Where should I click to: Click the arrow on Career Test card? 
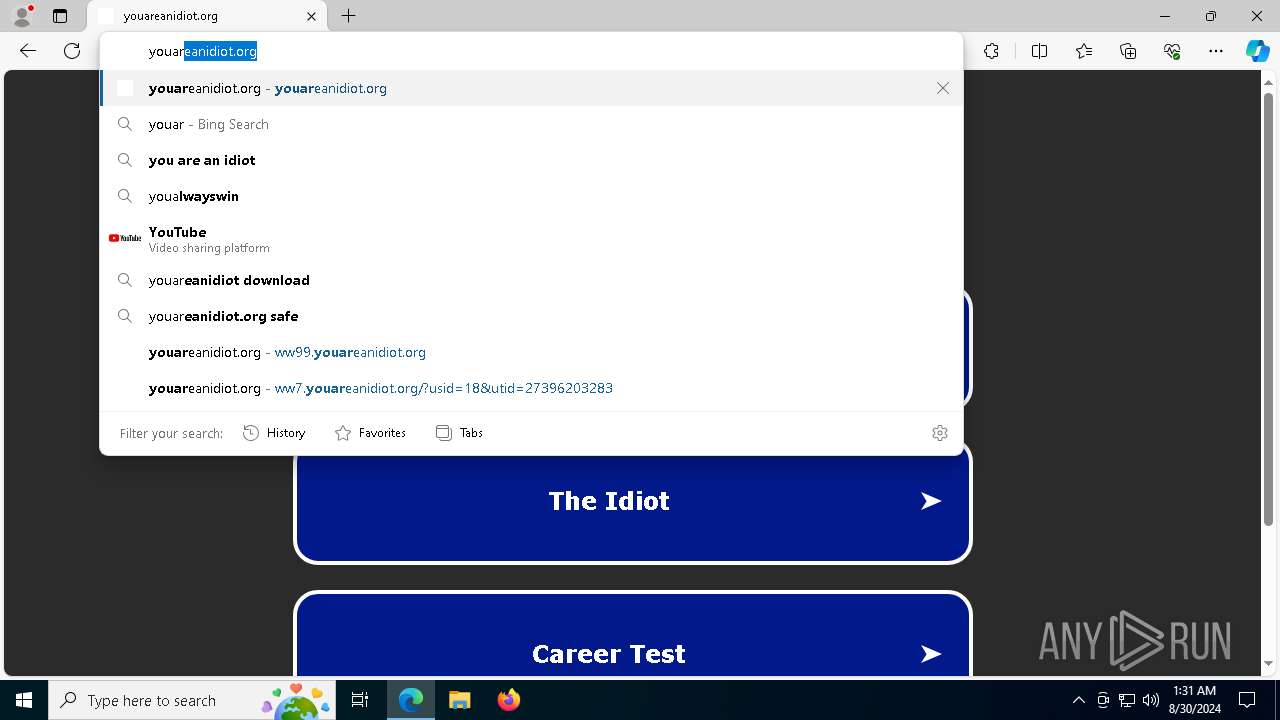pos(931,654)
